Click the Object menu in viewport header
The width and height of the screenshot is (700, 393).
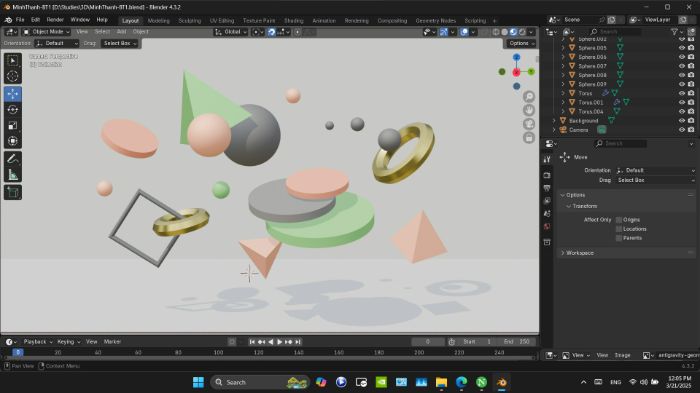click(140, 32)
